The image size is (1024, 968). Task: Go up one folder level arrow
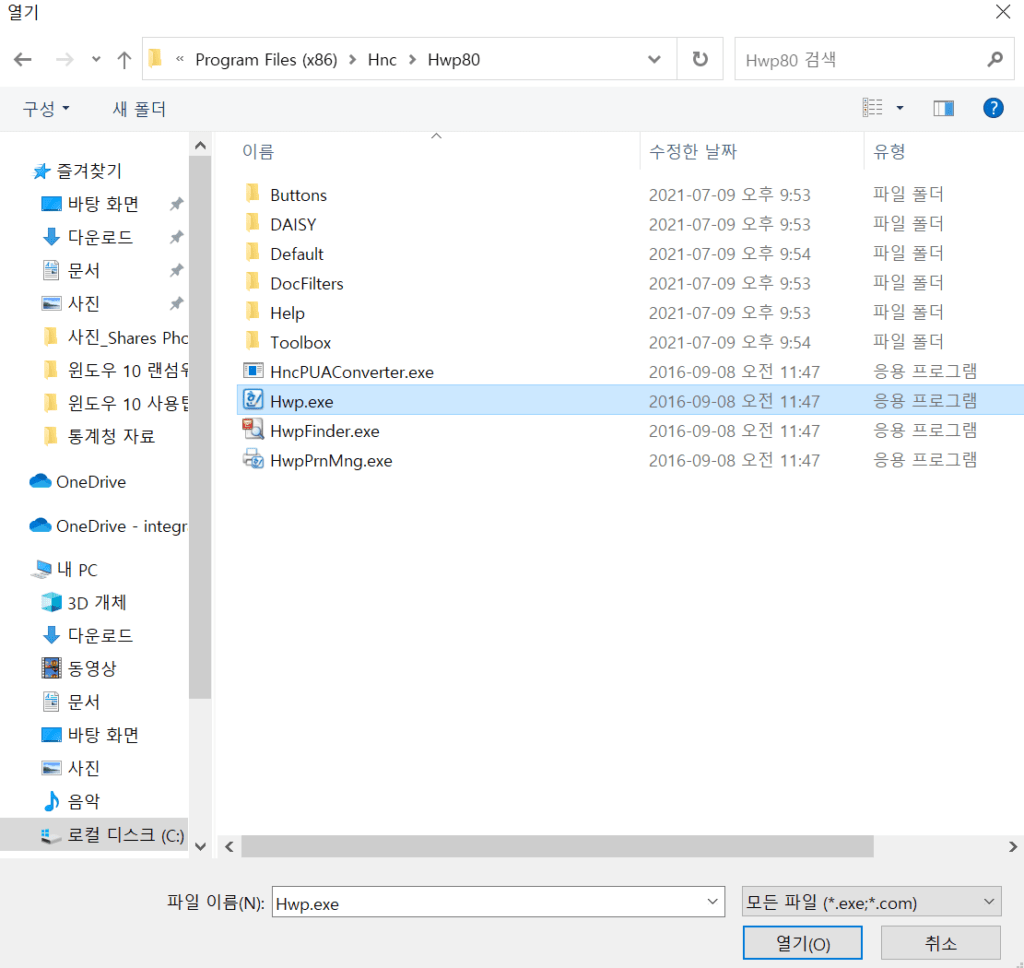[x=124, y=60]
